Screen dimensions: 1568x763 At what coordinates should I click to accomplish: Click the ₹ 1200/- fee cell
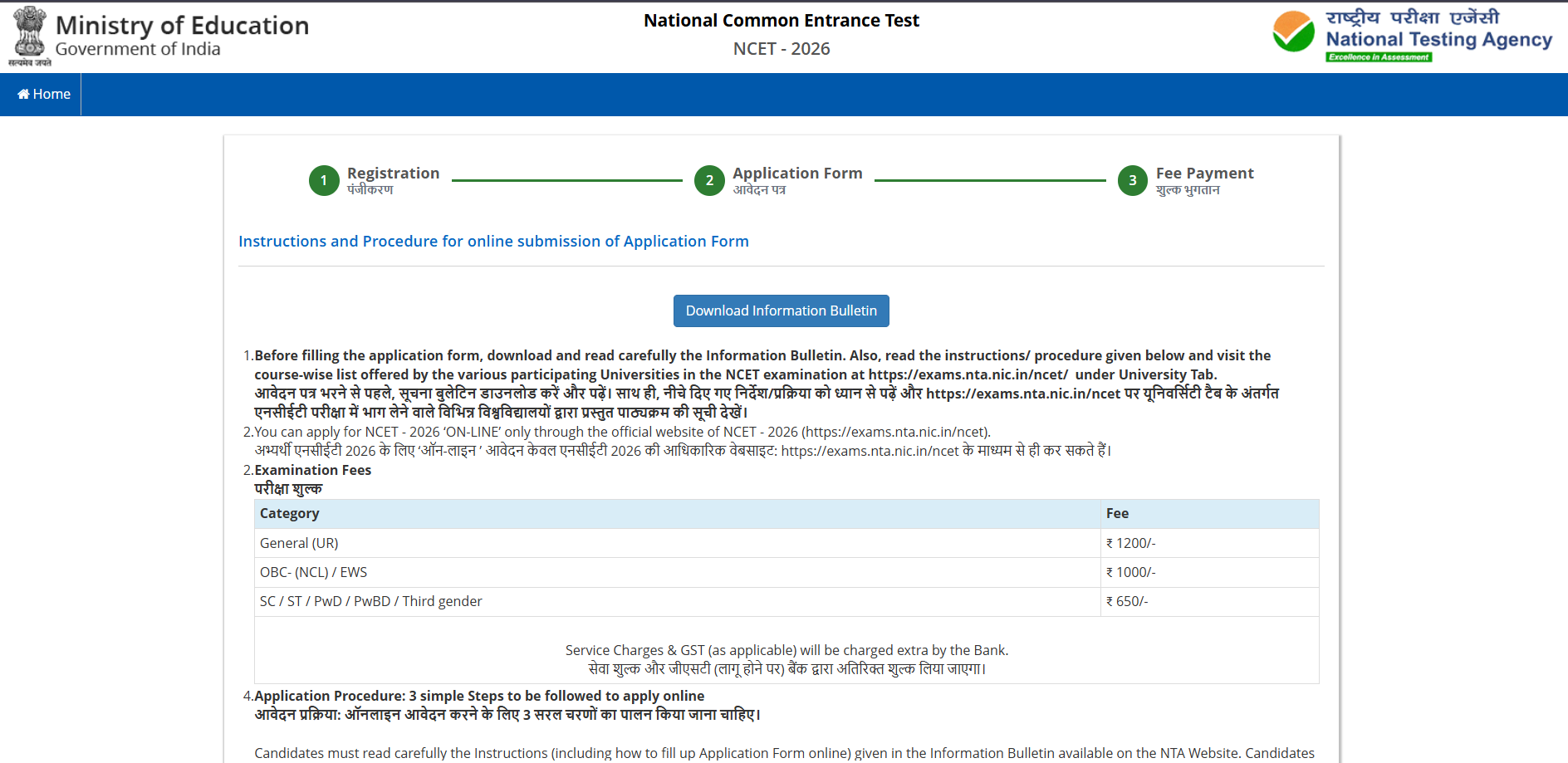click(1130, 543)
